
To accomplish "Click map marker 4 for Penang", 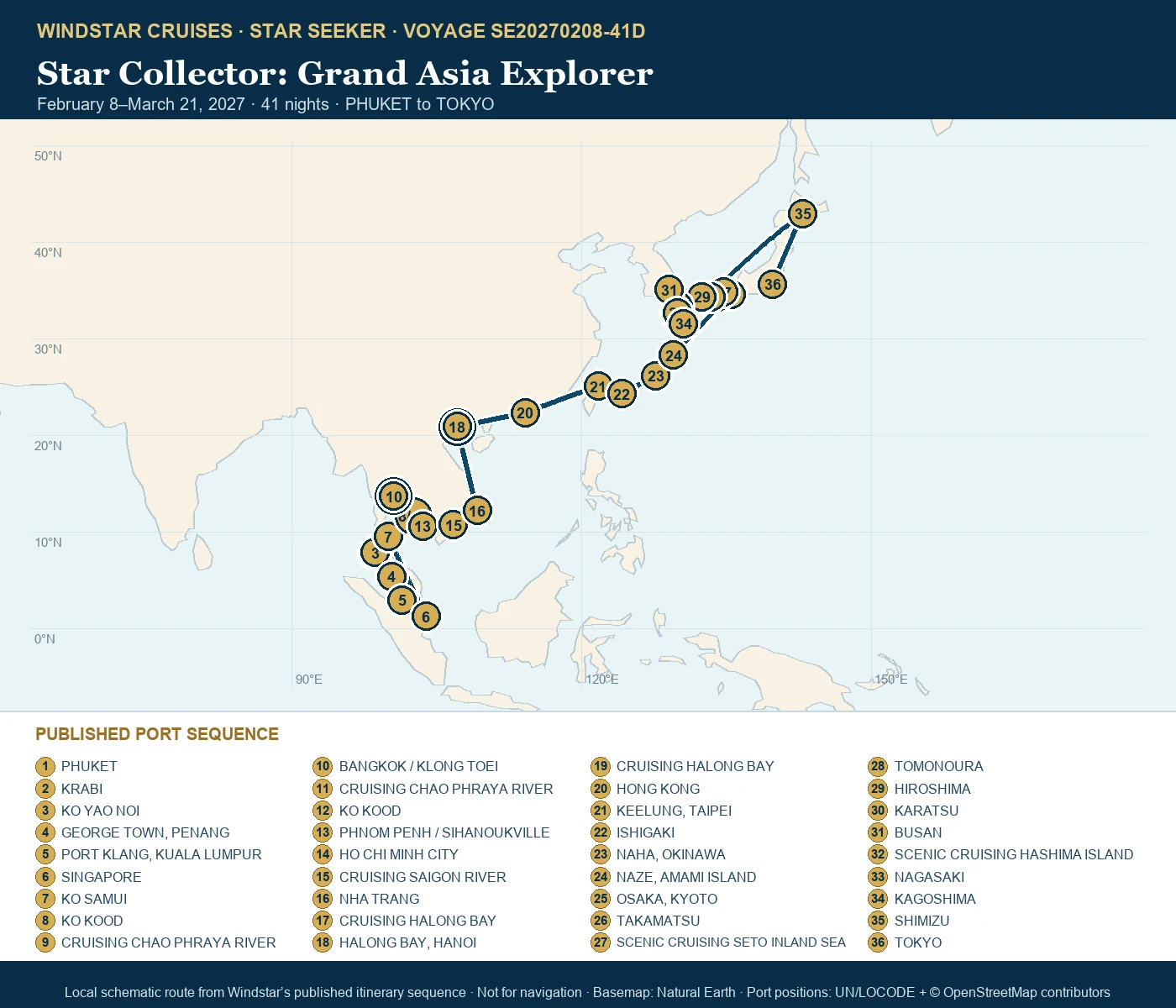I will click(391, 576).
